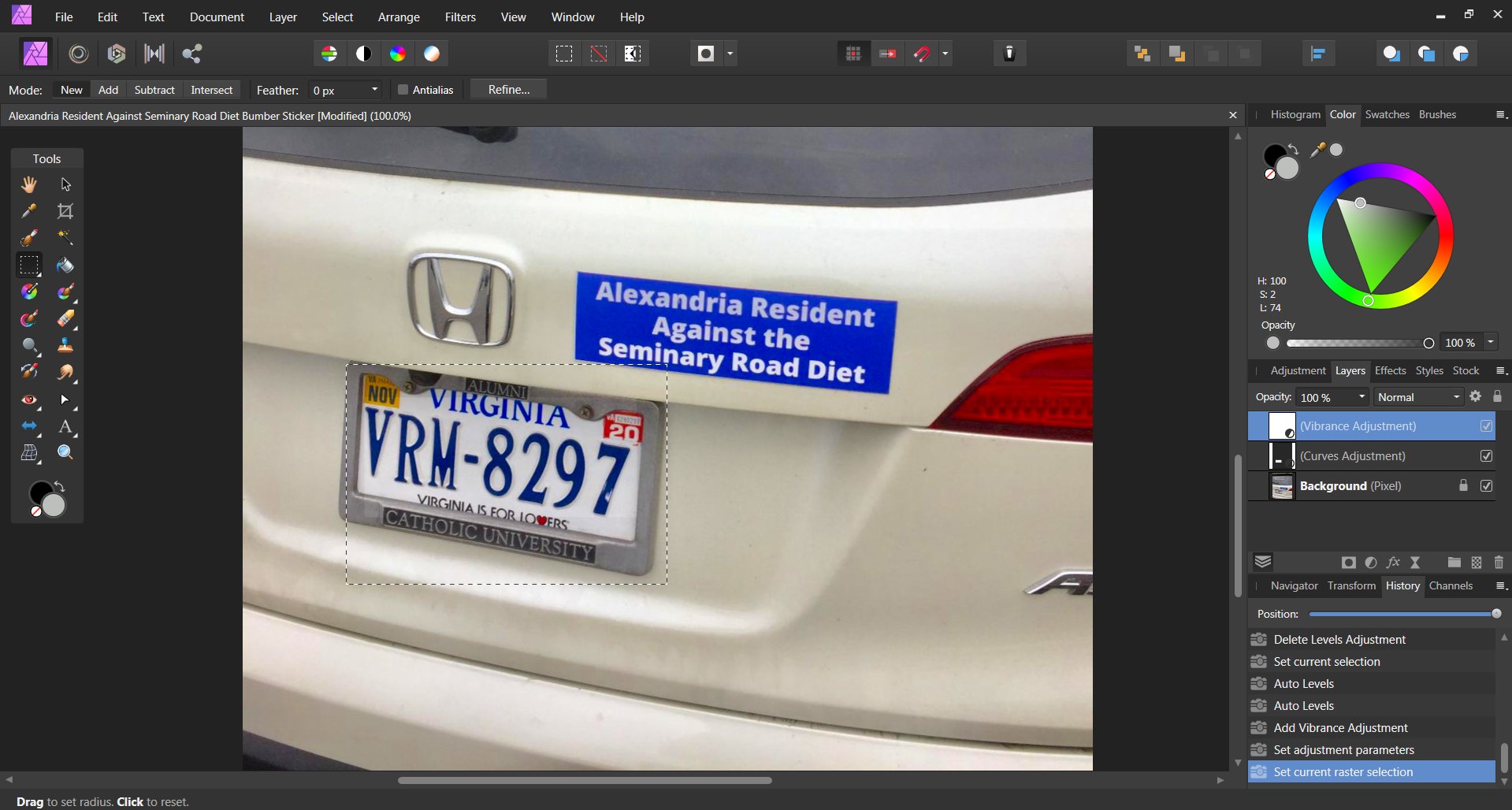Viewport: 1512px width, 810px height.
Task: Select the Rectangular Marquee tool
Action: coord(29,265)
